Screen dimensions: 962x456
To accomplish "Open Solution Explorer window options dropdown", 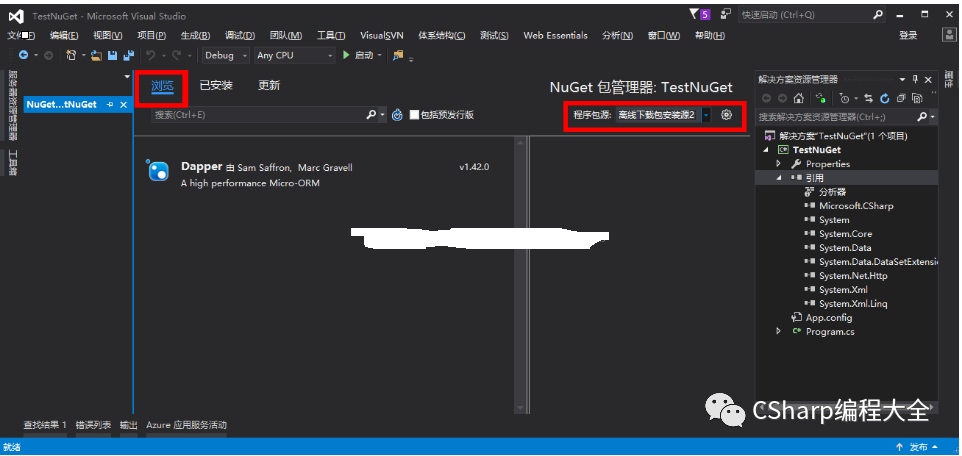I will click(902, 79).
